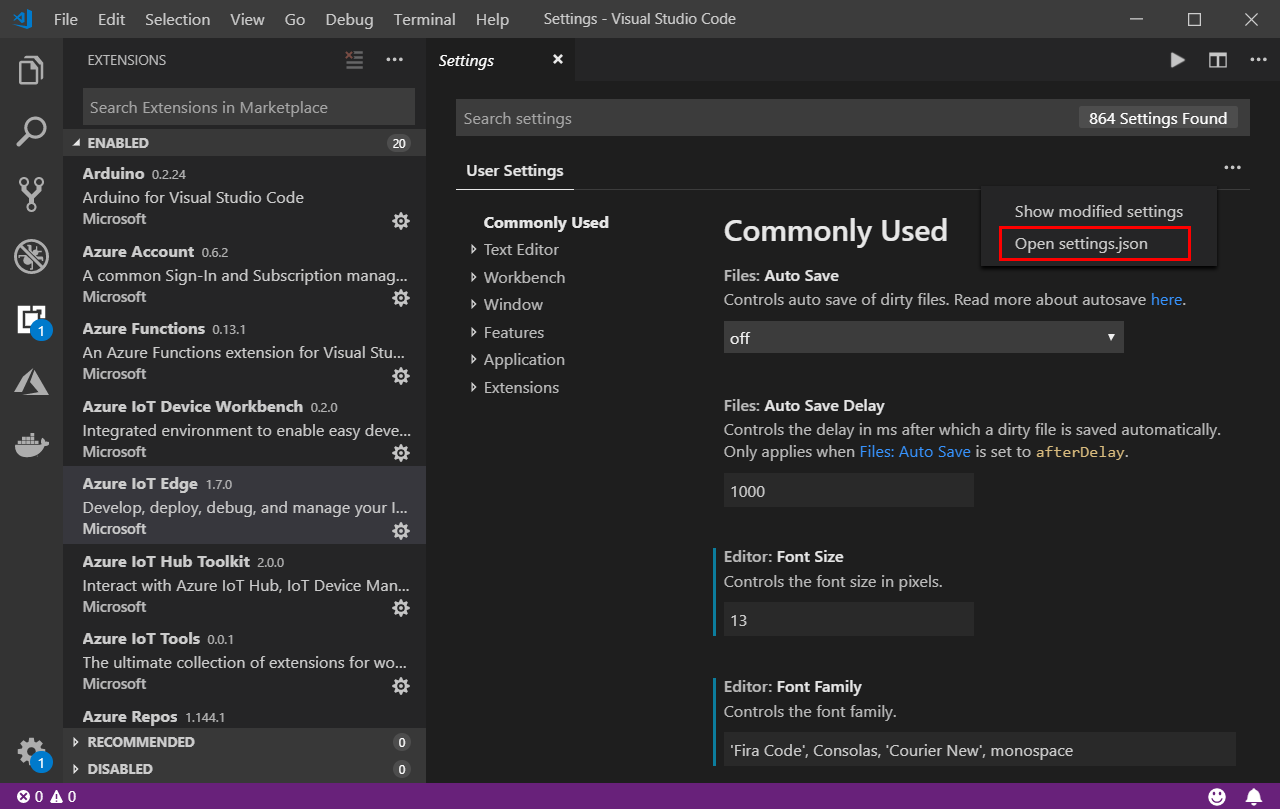Screen dimensions: 1280x809
Task: Click Azure IoT Device Workbench manage gear
Action: [401, 453]
